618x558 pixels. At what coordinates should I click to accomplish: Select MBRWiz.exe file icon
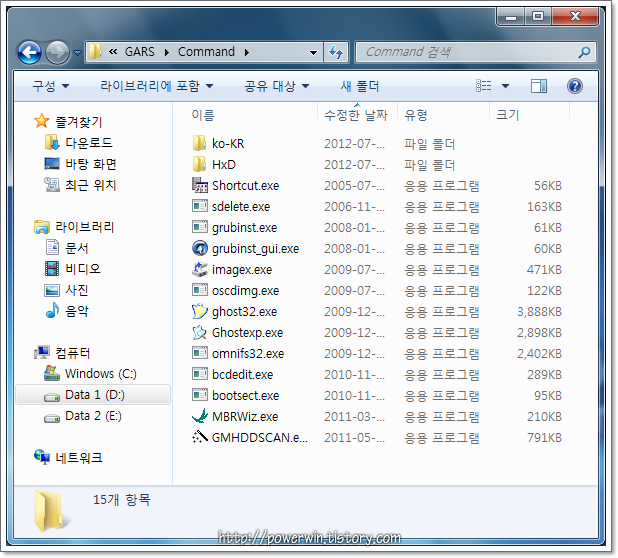pyautogui.click(x=199, y=416)
